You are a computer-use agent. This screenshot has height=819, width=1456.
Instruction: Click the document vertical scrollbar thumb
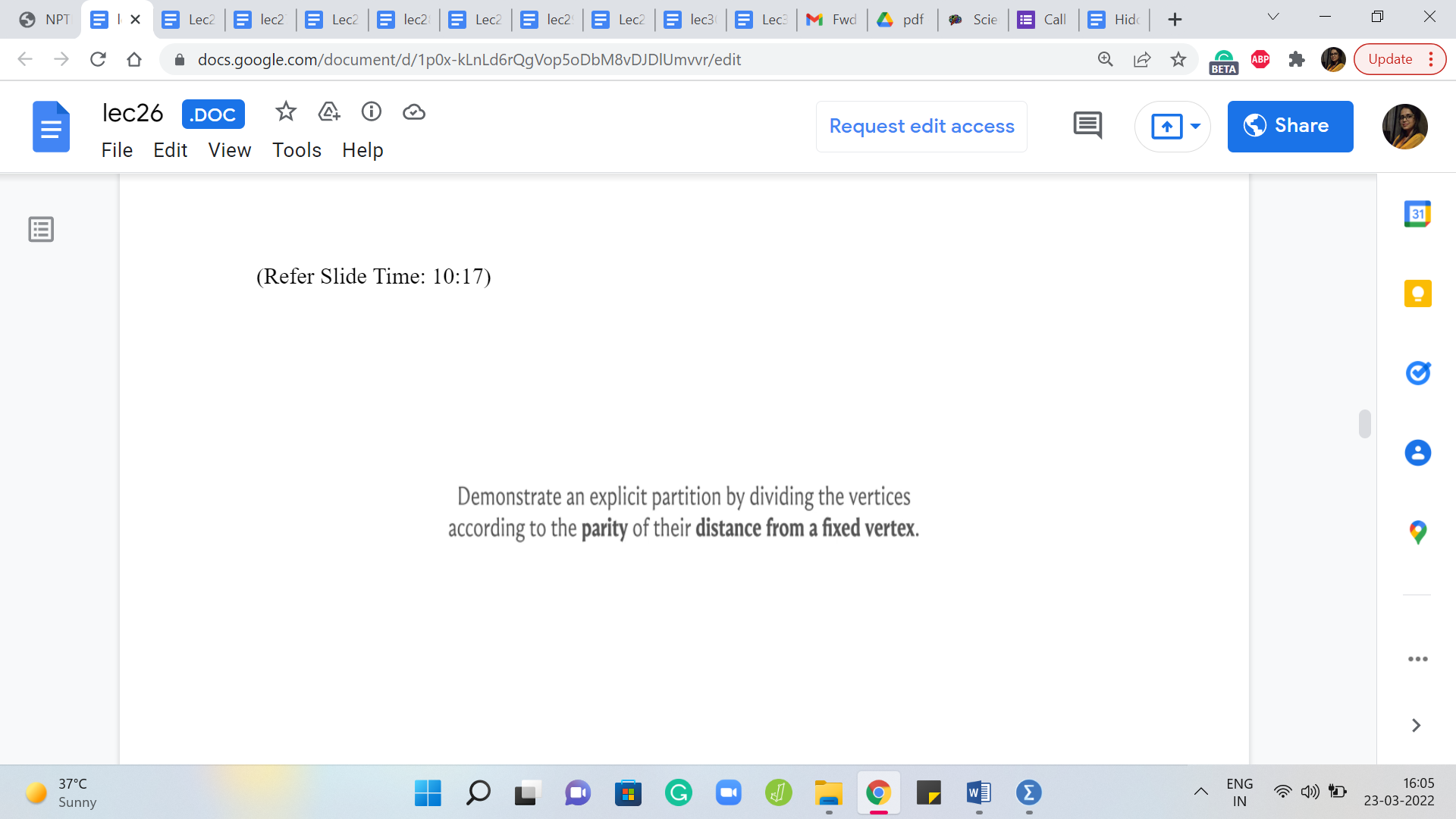point(1364,424)
